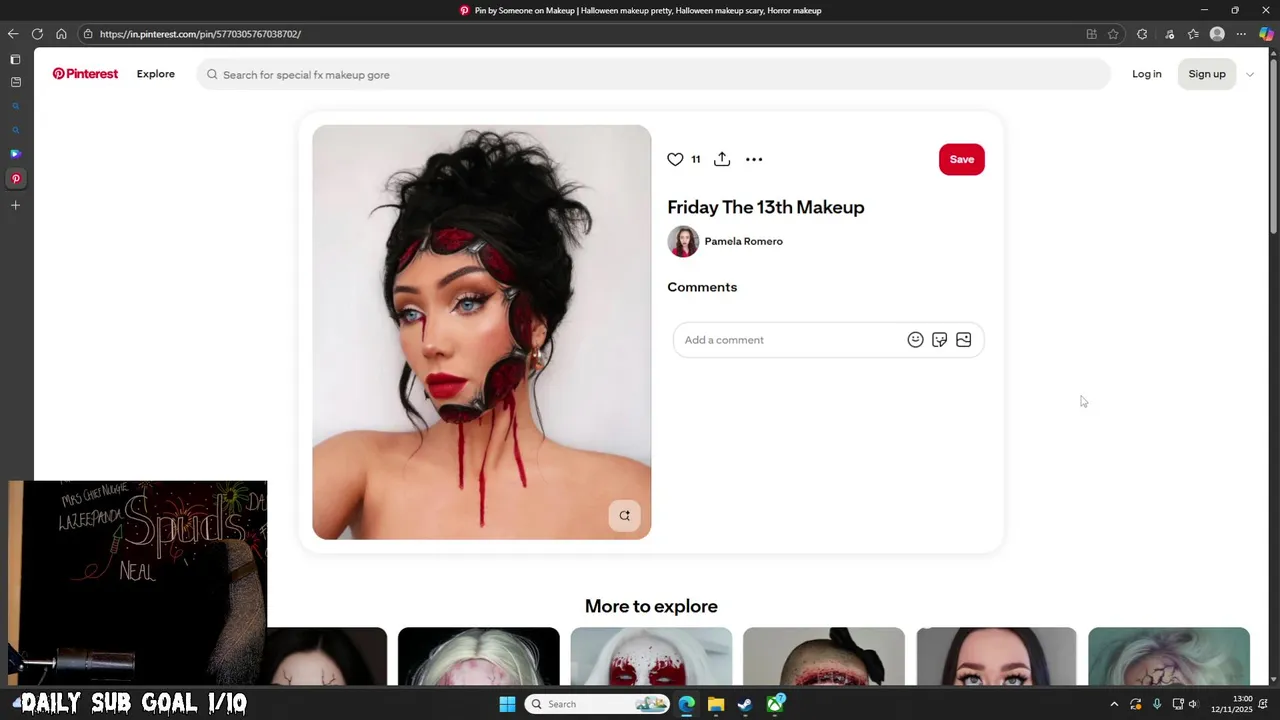Image resolution: width=1280 pixels, height=720 pixels.
Task: Open visual search lens on pin image
Action: pyautogui.click(x=624, y=515)
